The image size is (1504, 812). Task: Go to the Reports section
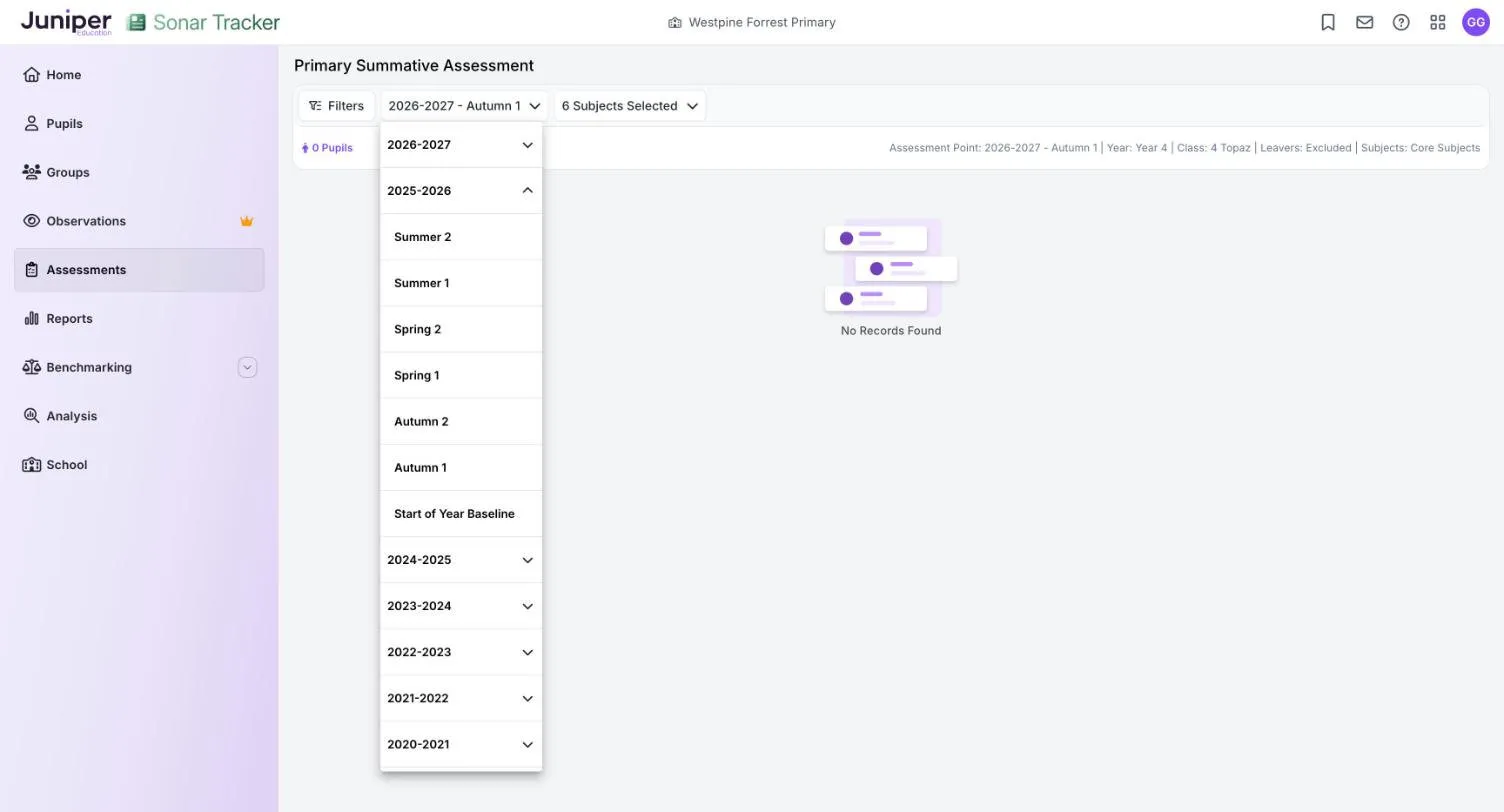pos(139,318)
